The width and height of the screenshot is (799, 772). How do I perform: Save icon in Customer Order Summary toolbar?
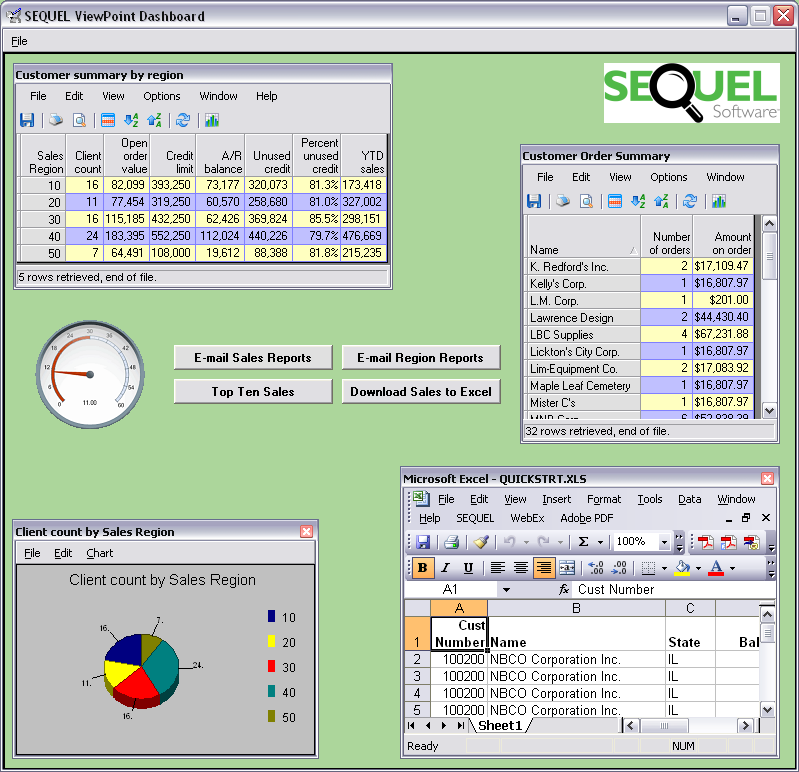534,201
